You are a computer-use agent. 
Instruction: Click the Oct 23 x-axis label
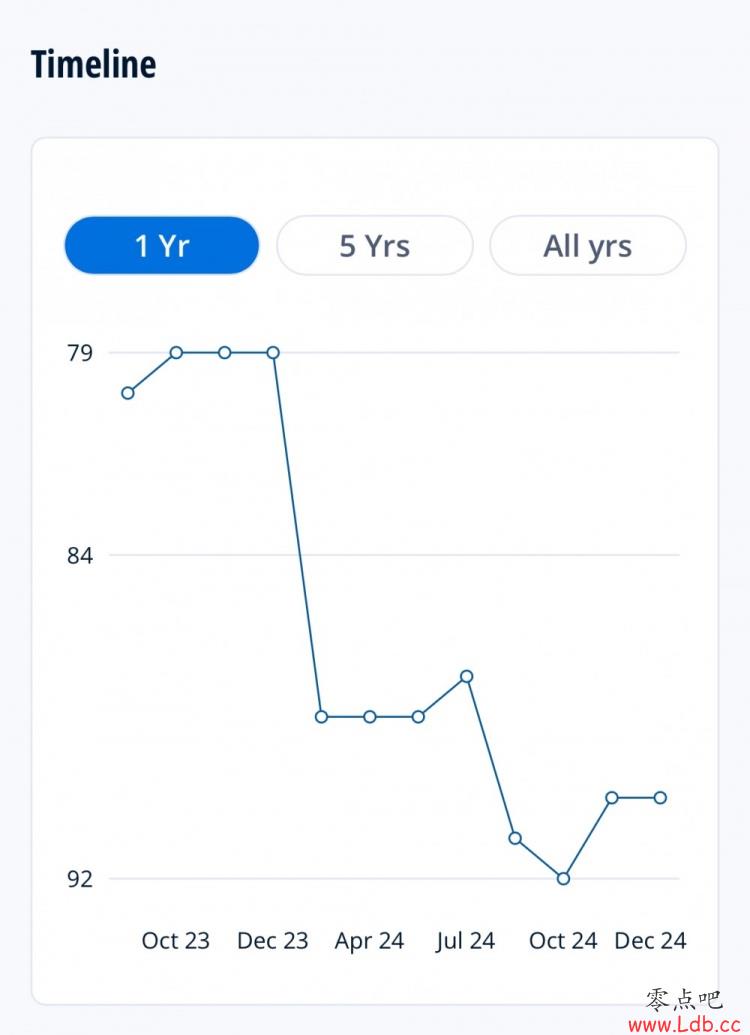176,941
